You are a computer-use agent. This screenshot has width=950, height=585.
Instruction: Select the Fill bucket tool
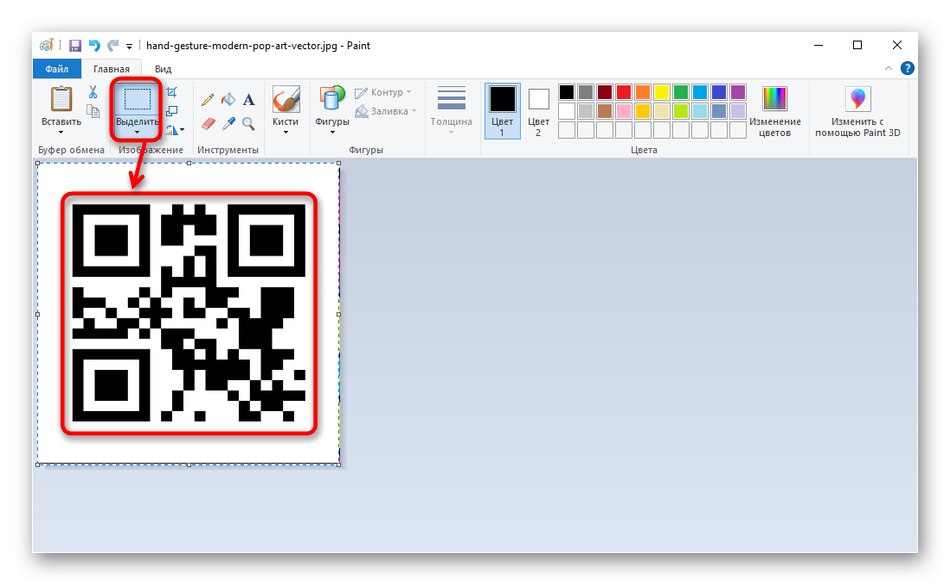point(228,99)
